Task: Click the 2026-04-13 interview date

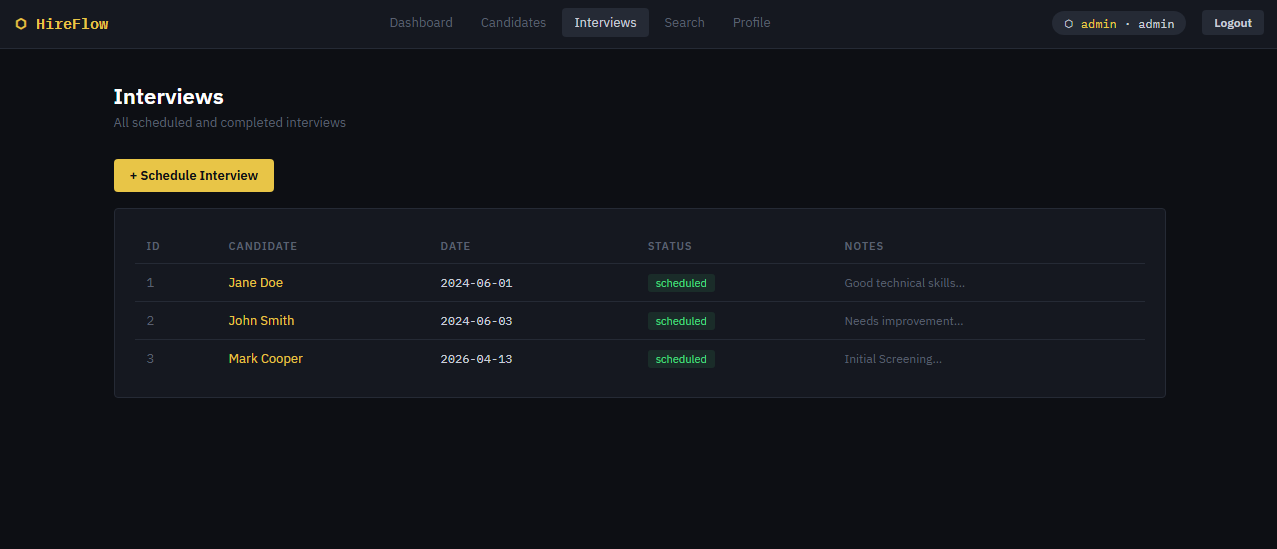Action: tap(476, 359)
